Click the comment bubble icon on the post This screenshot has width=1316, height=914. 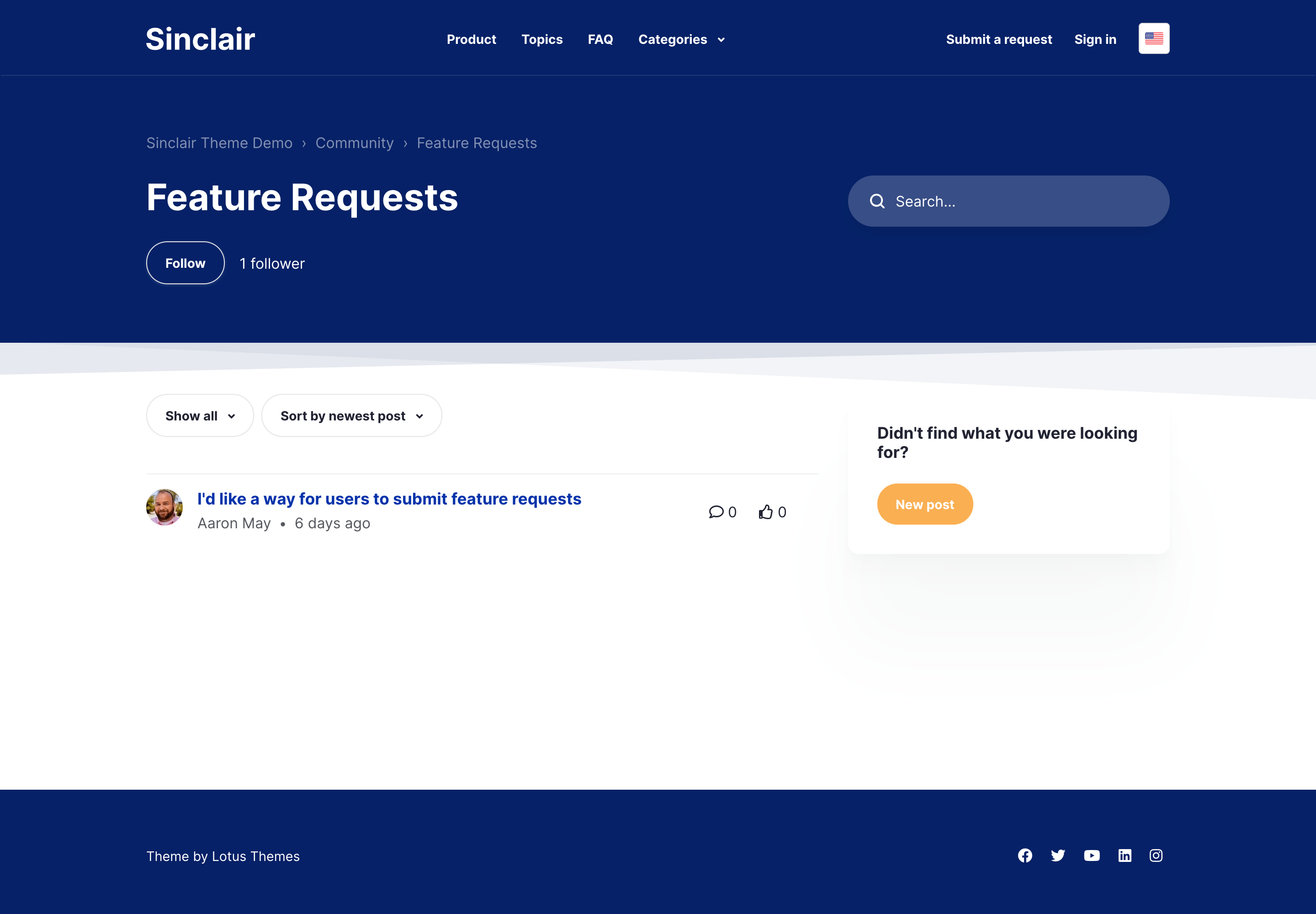(716, 511)
